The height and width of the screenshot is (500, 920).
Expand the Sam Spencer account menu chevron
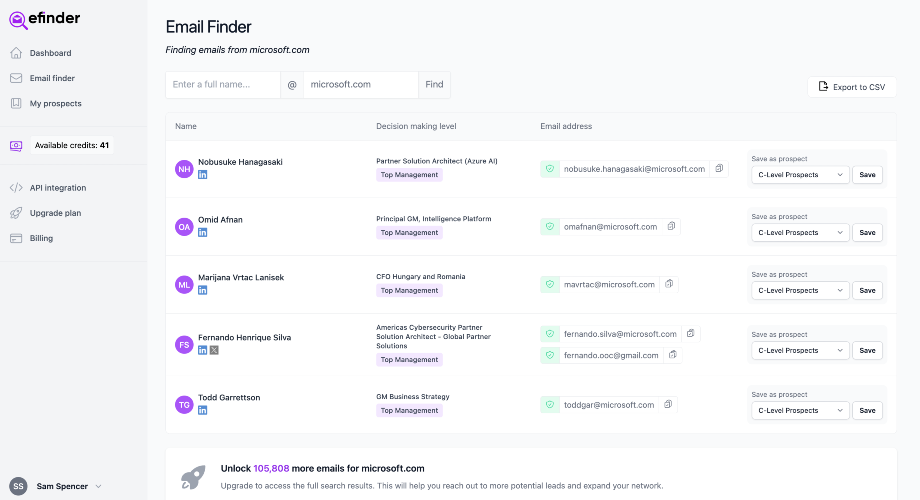(99, 486)
